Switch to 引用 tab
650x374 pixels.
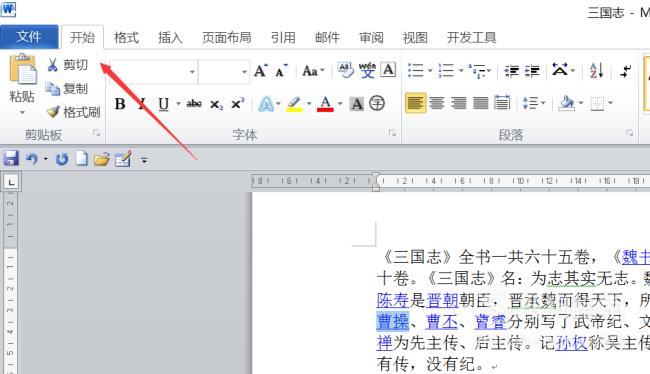pyautogui.click(x=283, y=38)
